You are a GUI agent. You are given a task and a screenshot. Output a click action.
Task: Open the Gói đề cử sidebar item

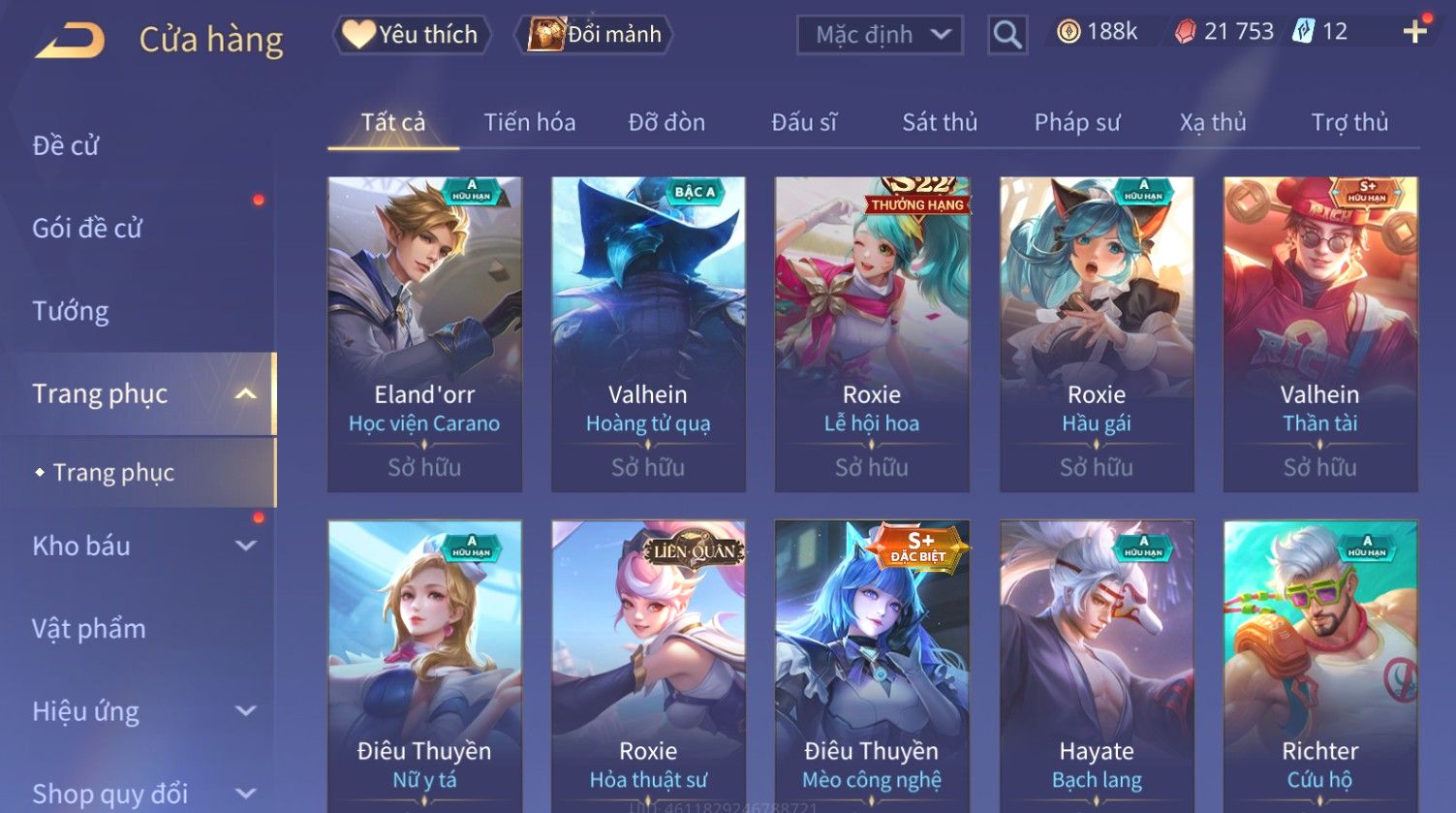click(x=87, y=229)
